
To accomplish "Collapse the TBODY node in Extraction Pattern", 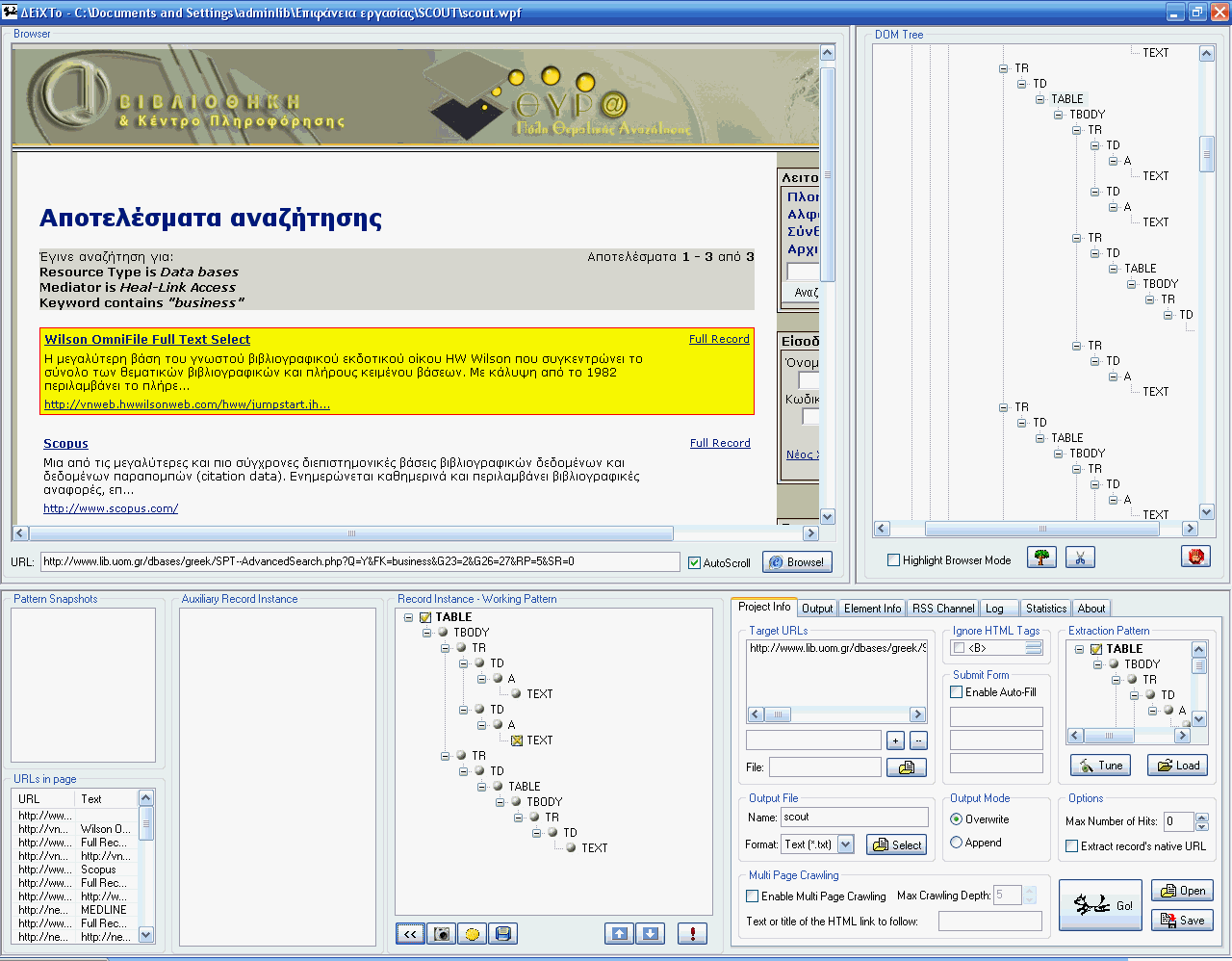I will point(1097,664).
